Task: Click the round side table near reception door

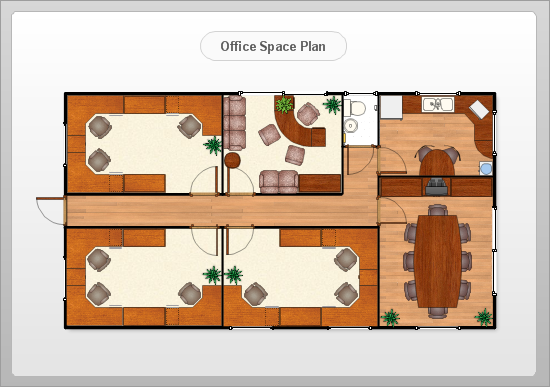Action: 232,160
